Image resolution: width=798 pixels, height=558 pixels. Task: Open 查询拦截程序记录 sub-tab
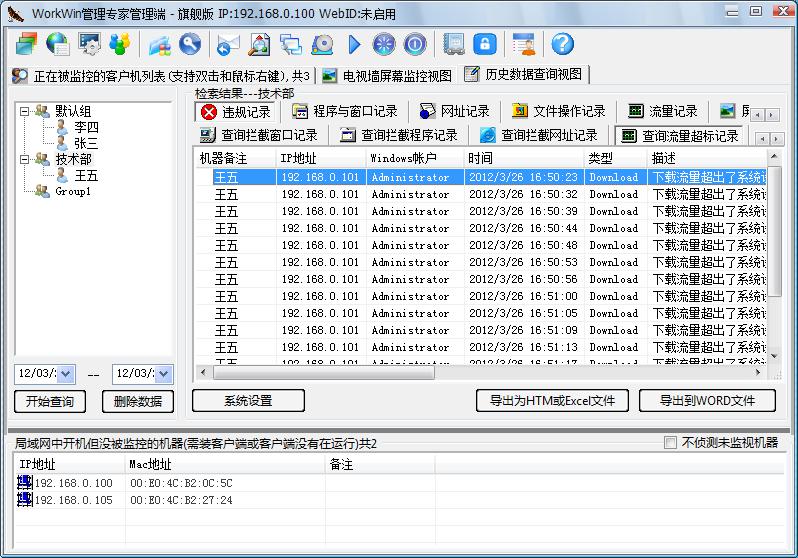[x=399, y=135]
